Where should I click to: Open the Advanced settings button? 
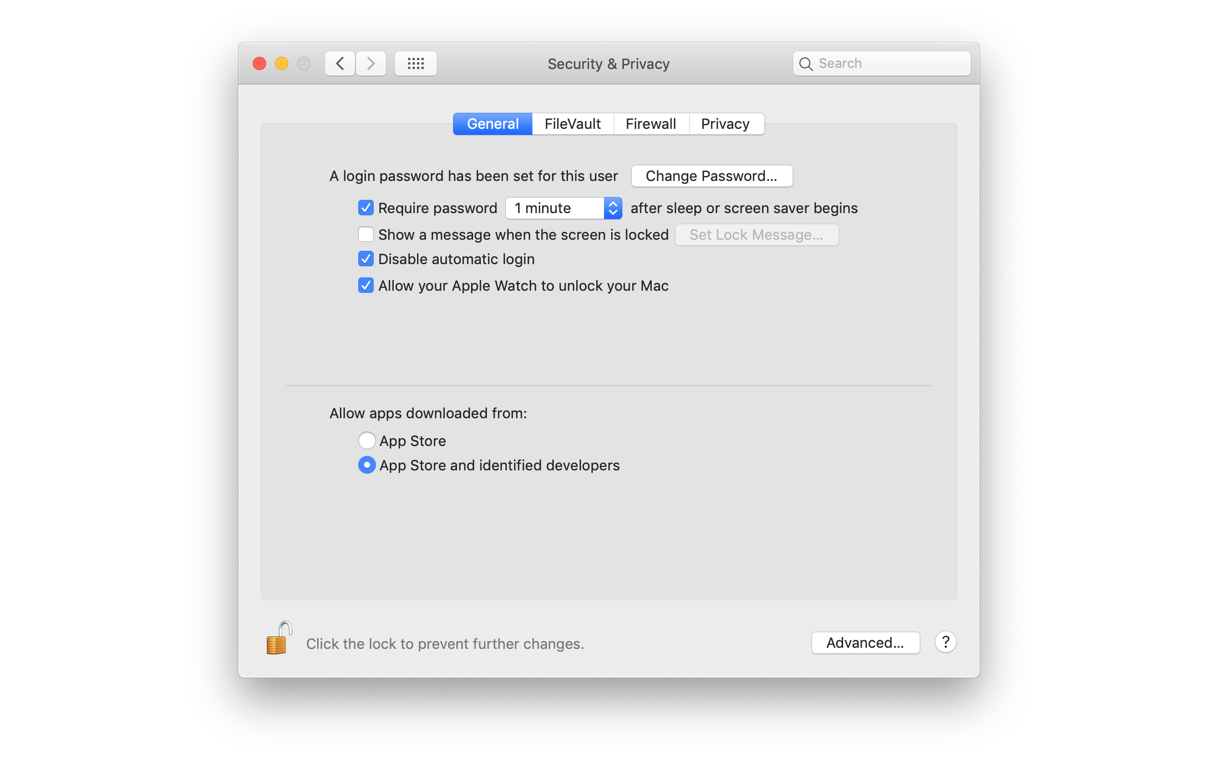[866, 643]
